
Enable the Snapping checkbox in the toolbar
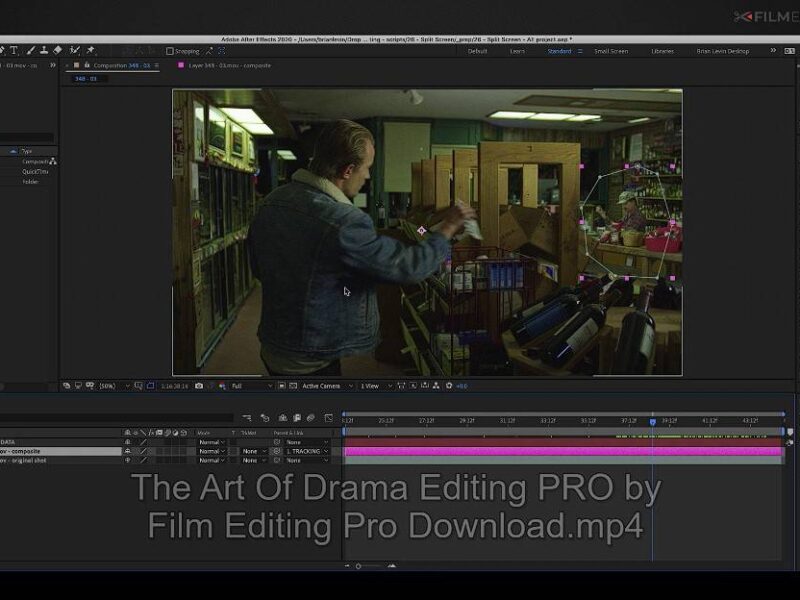tap(170, 48)
